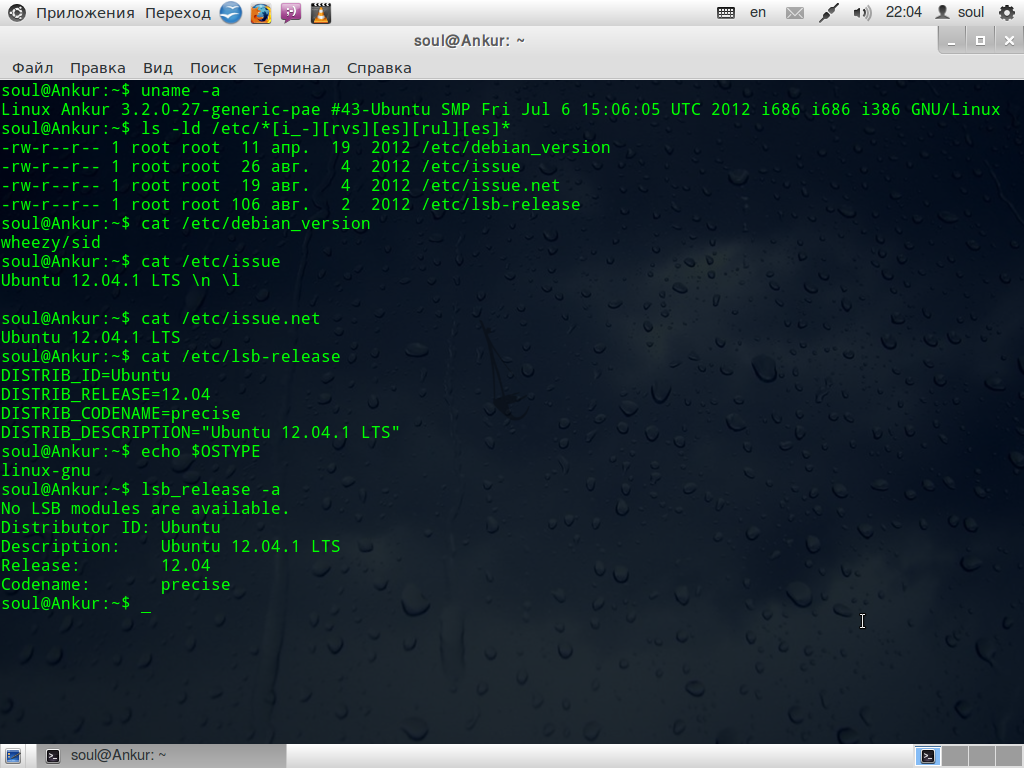
Task: Switch to the first workspace with terminal
Action: pos(927,756)
